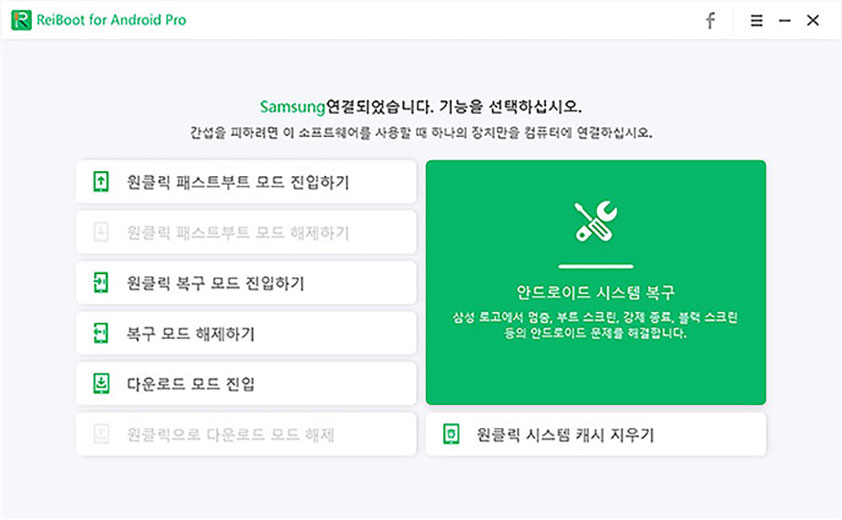Click the recovery mode exit phone icon
The image size is (842, 520).
[x=101, y=333]
